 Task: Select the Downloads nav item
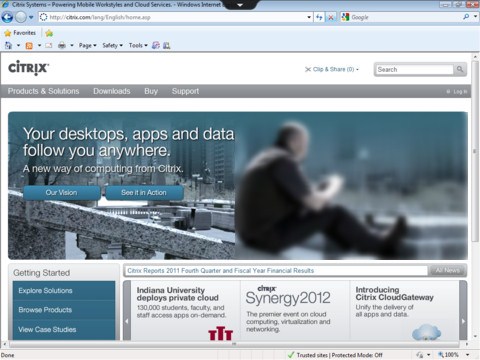point(112,91)
